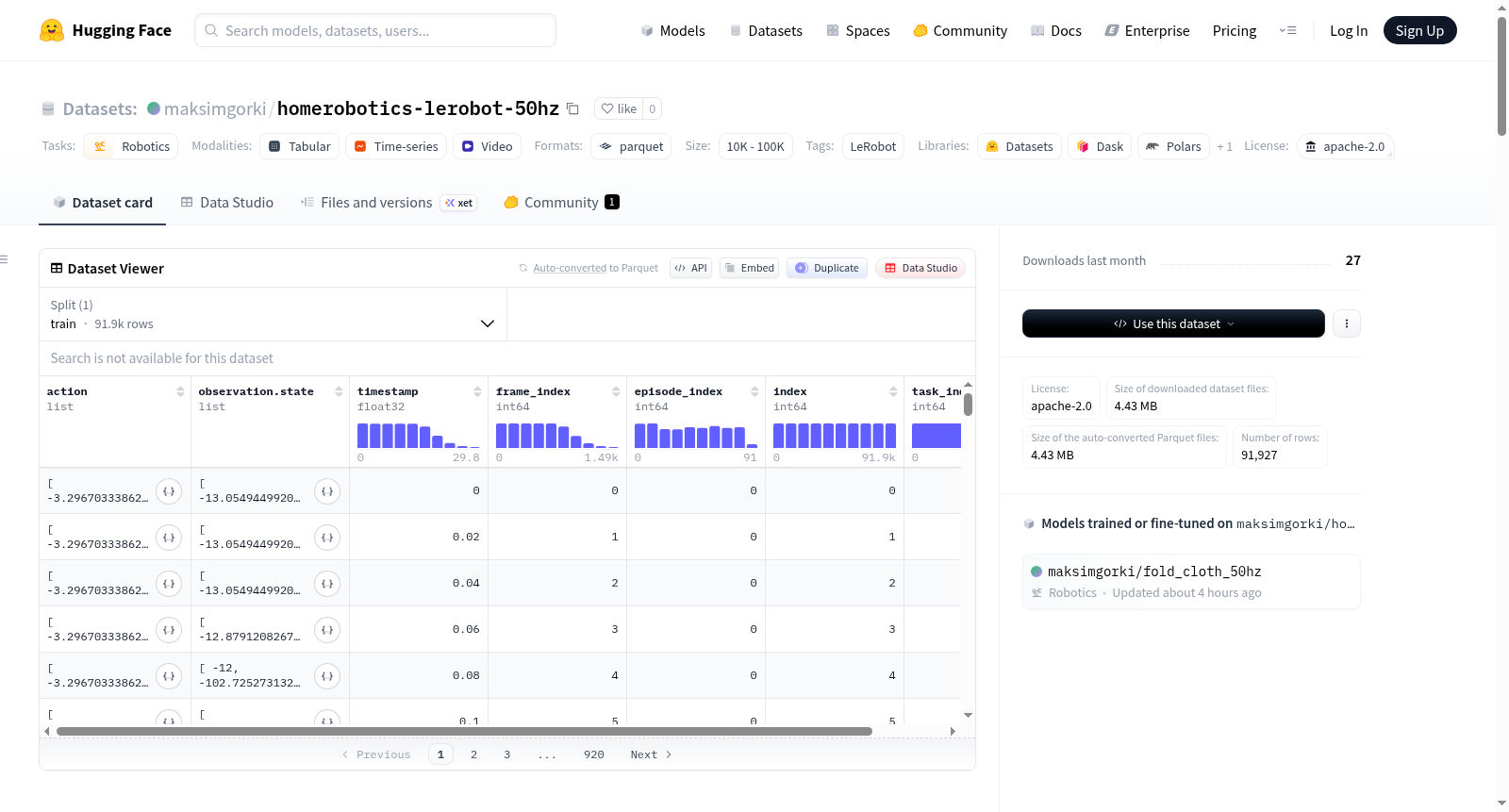Open the Use this dataset dropdown
The height and width of the screenshot is (812, 1509).
(1173, 323)
